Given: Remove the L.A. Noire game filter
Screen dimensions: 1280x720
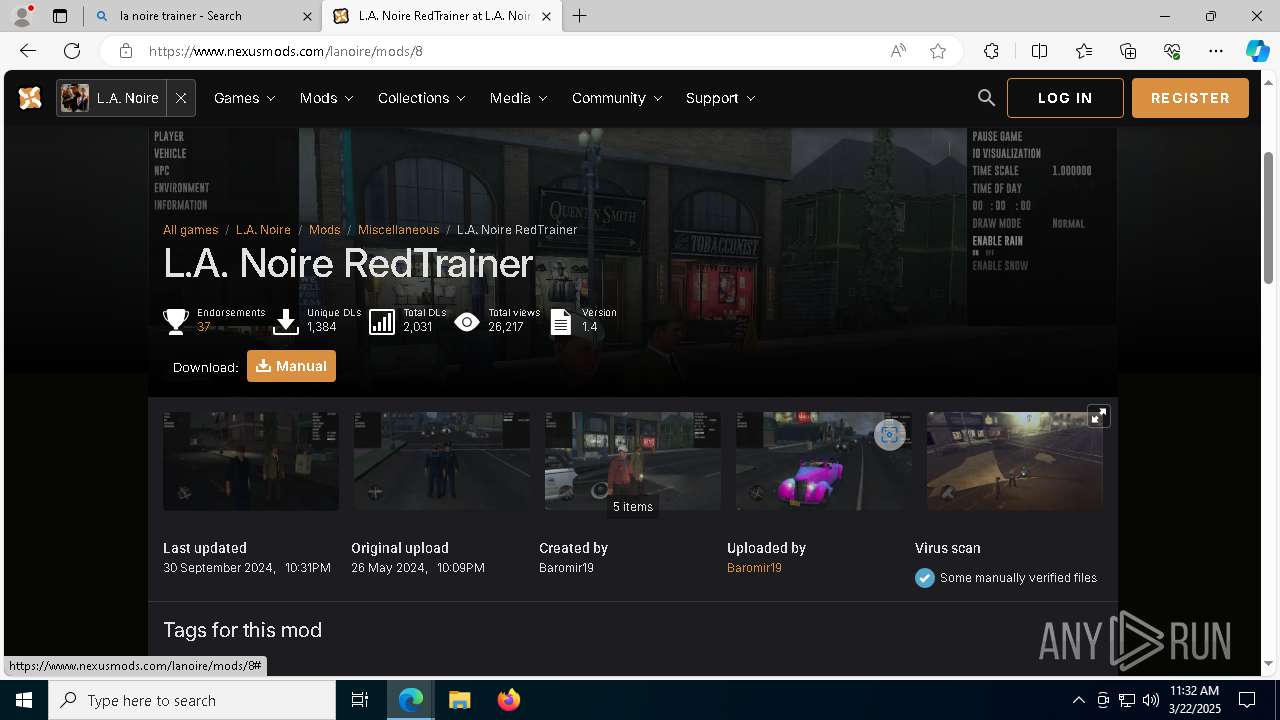Looking at the screenshot, I should tap(181, 98).
